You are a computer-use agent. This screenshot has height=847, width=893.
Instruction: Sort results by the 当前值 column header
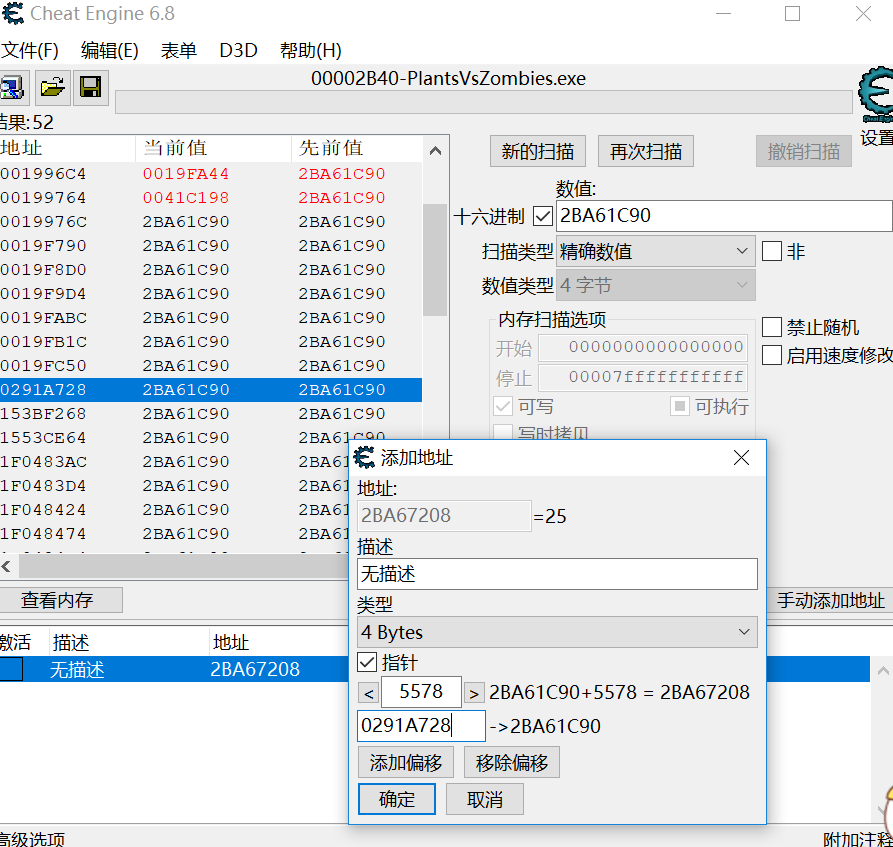[x=214, y=148]
